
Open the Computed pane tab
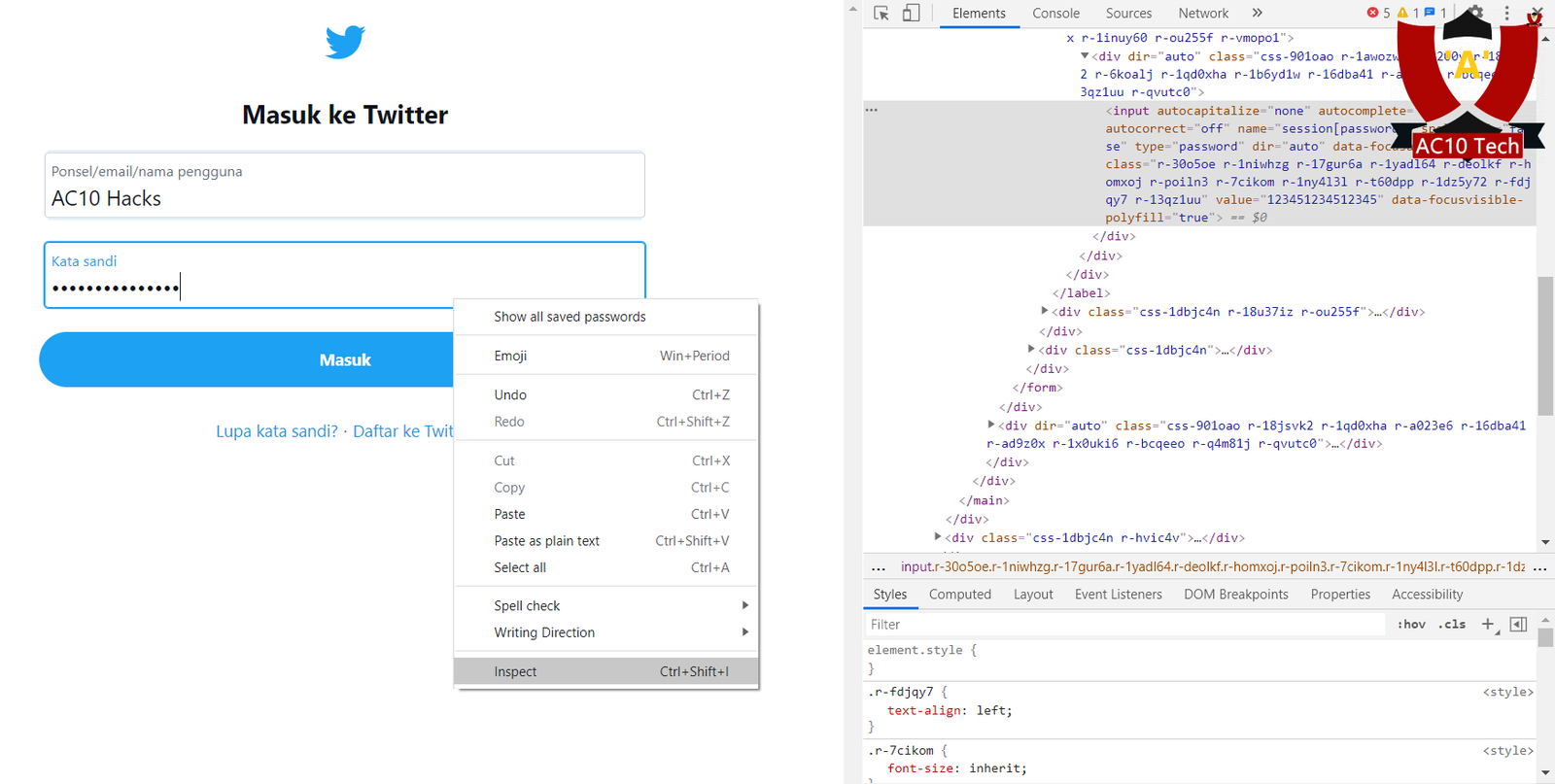pyautogui.click(x=960, y=595)
